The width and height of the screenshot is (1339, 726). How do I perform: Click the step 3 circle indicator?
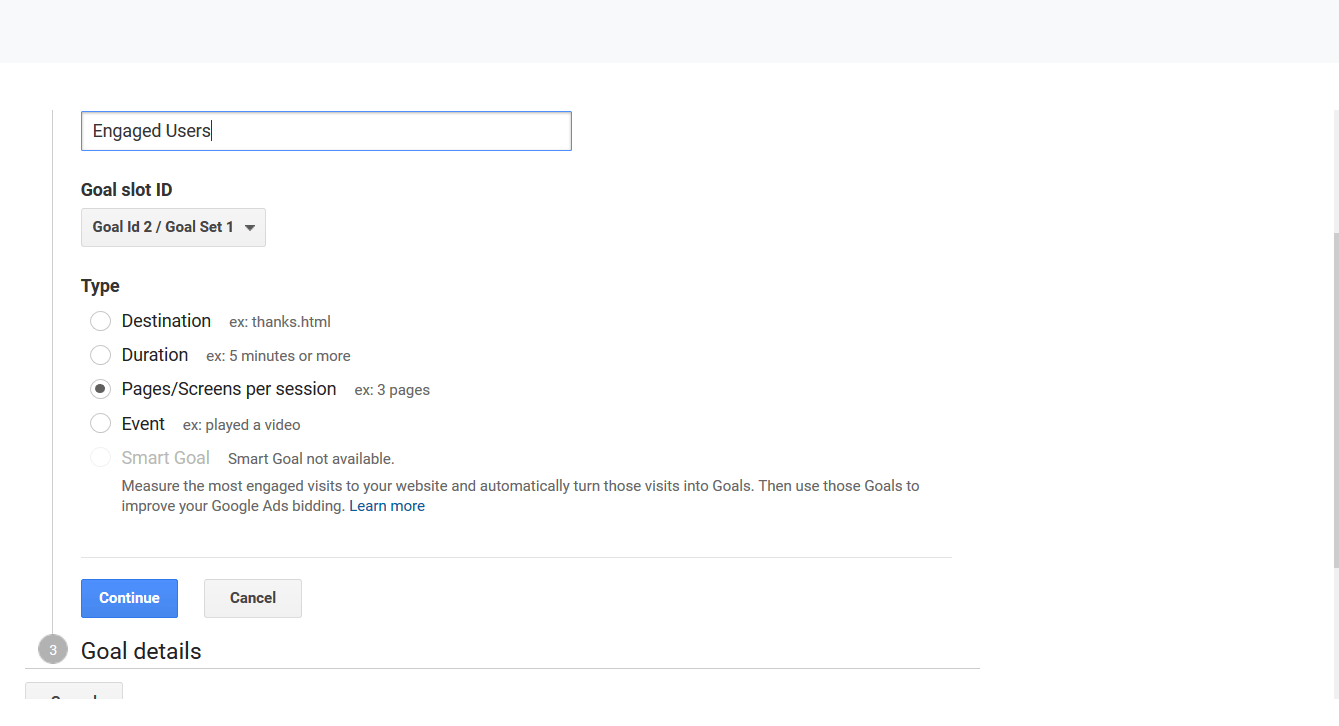(x=52, y=649)
